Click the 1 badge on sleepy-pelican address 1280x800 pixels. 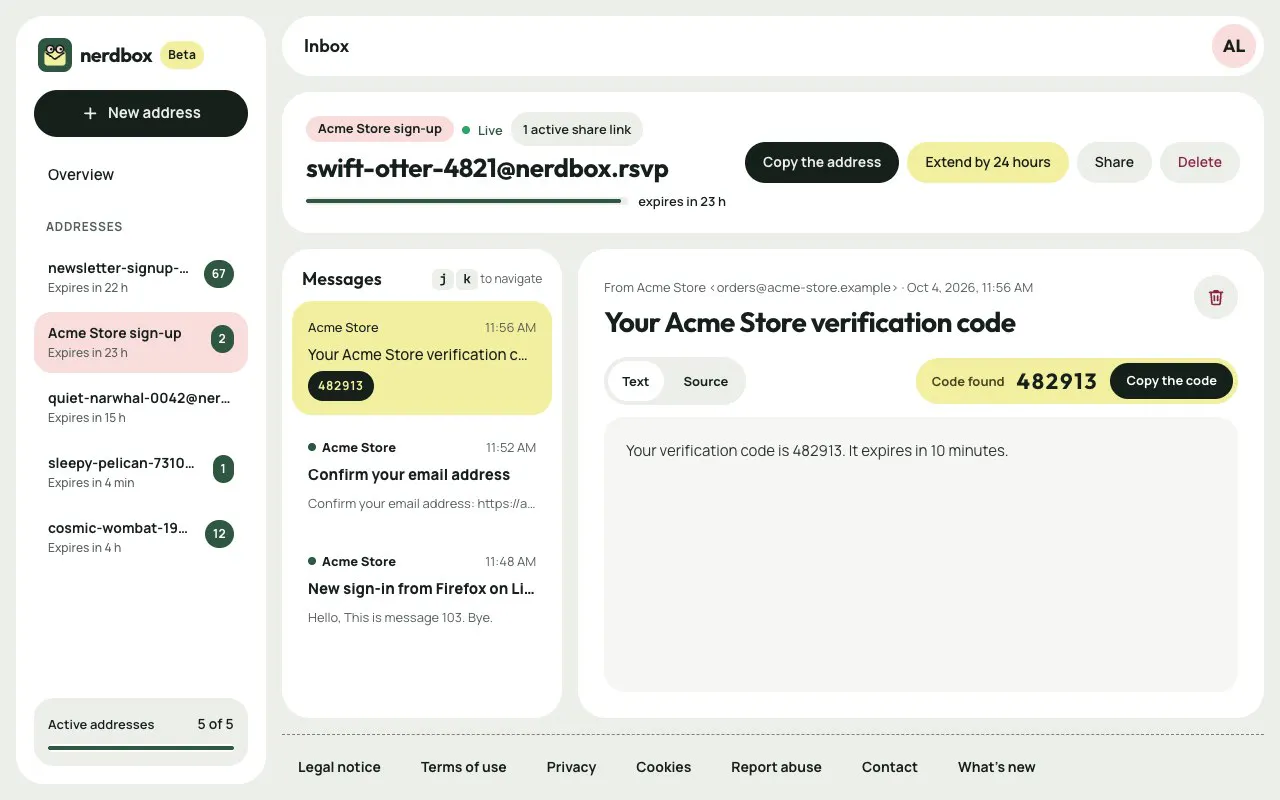coord(223,469)
